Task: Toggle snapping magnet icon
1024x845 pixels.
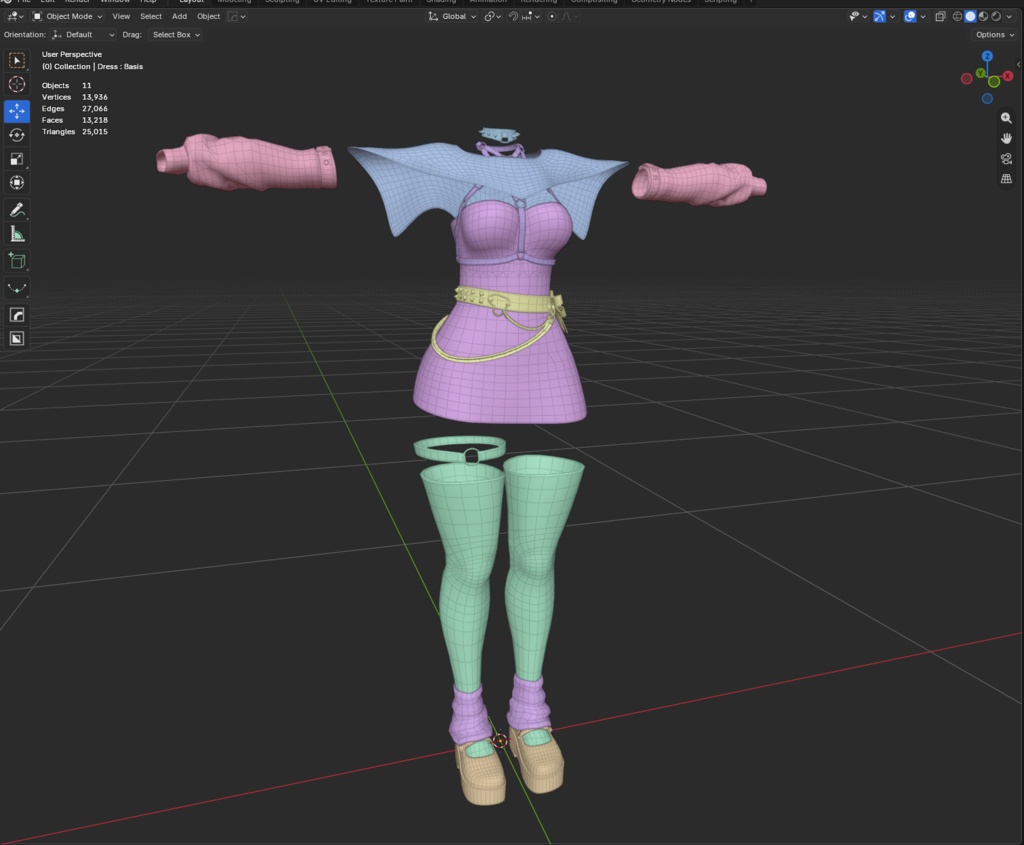Action: coord(513,16)
